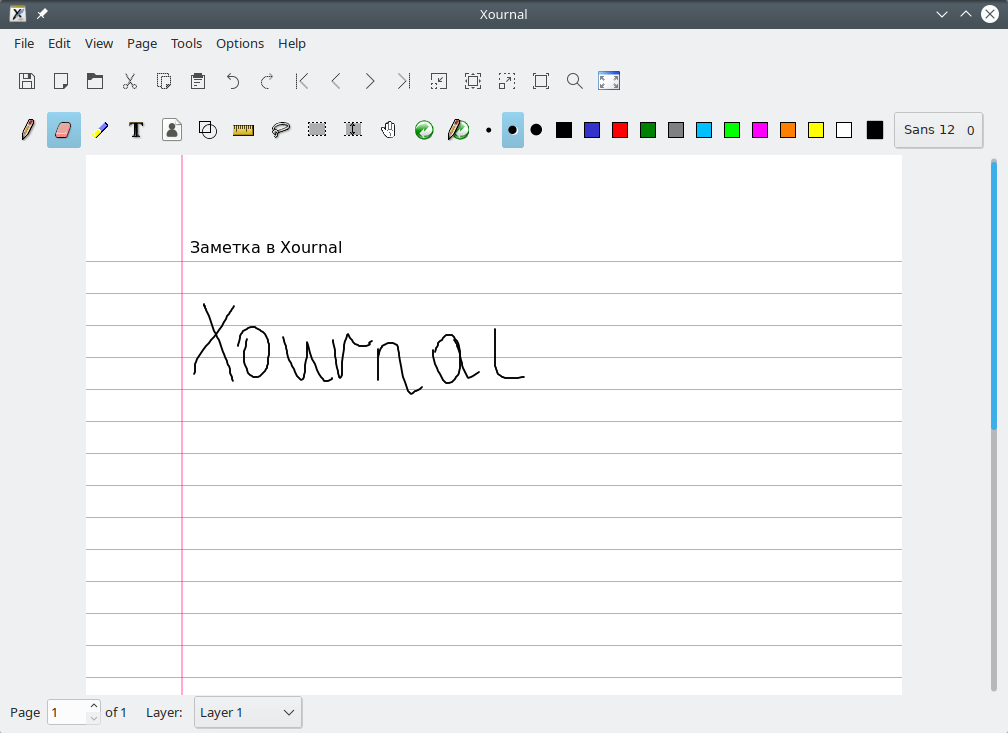Viewport: 1008px width, 733px height.
Task: Toggle the Shape recognizer
Action: pyautogui.click(x=208, y=130)
